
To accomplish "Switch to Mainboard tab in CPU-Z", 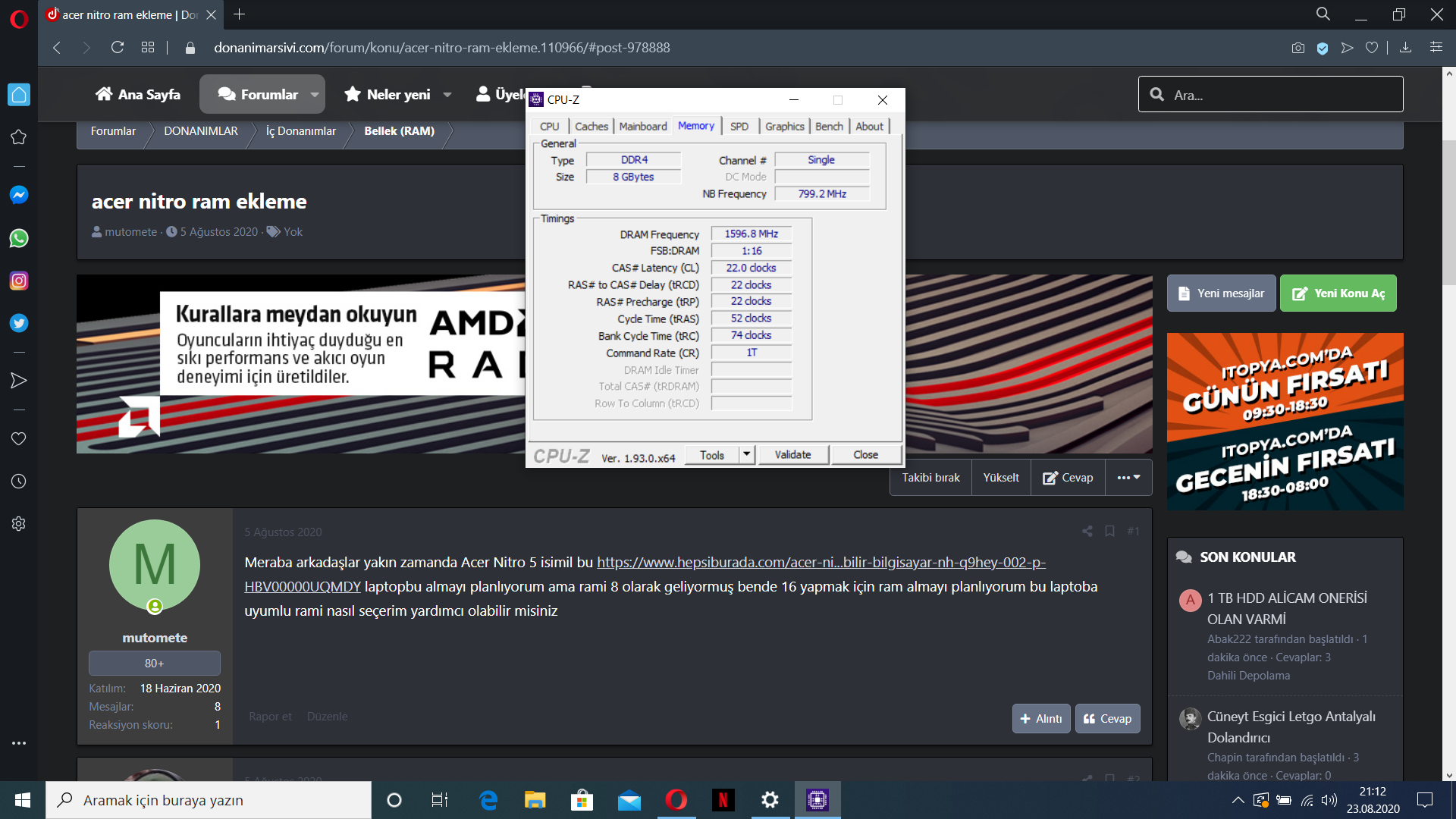I will click(x=643, y=127).
